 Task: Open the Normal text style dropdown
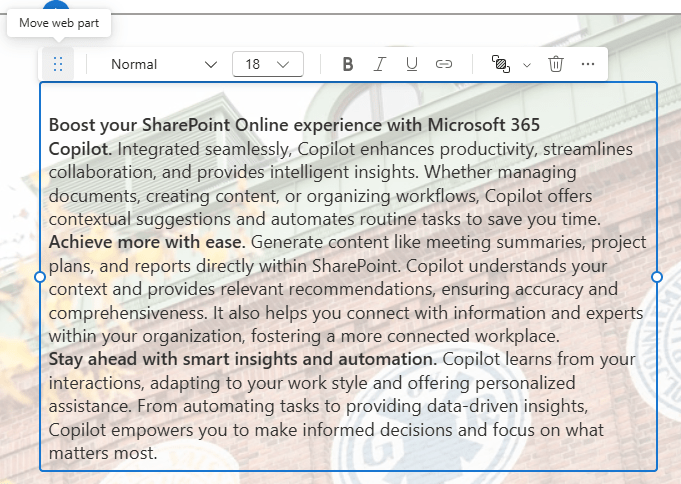pos(162,64)
